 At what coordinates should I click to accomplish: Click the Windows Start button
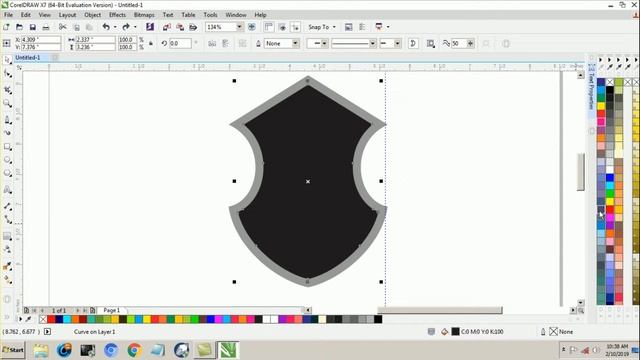(x=13, y=350)
